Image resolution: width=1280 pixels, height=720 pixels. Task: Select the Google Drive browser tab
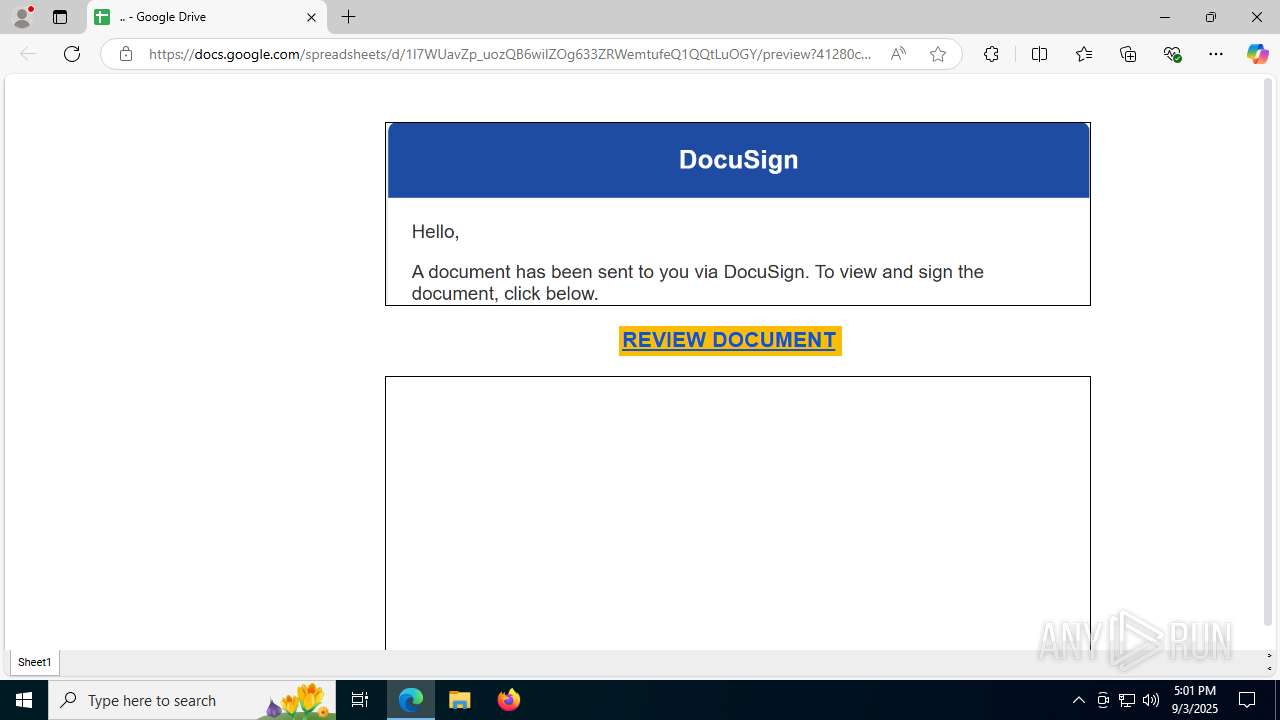(x=206, y=17)
